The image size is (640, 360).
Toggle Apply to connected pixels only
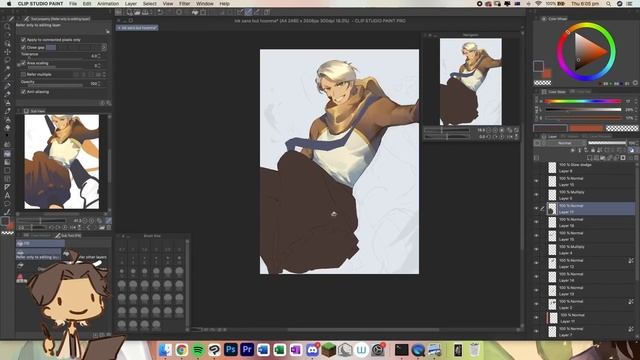23,40
